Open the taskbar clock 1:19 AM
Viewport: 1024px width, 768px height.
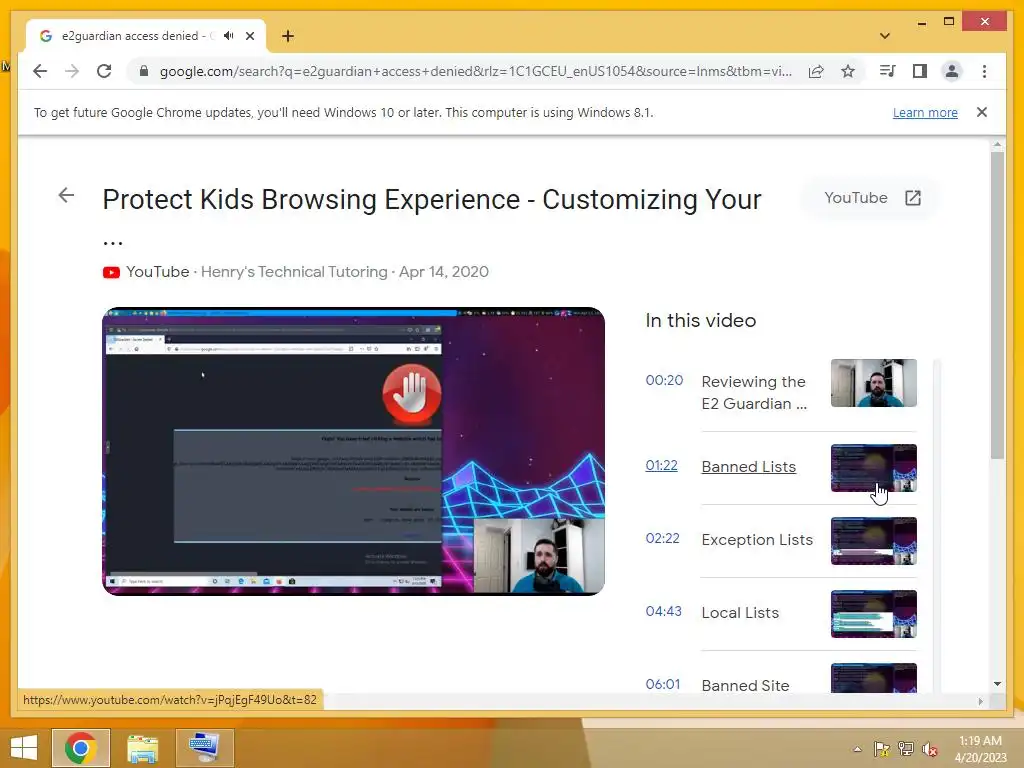pos(980,749)
